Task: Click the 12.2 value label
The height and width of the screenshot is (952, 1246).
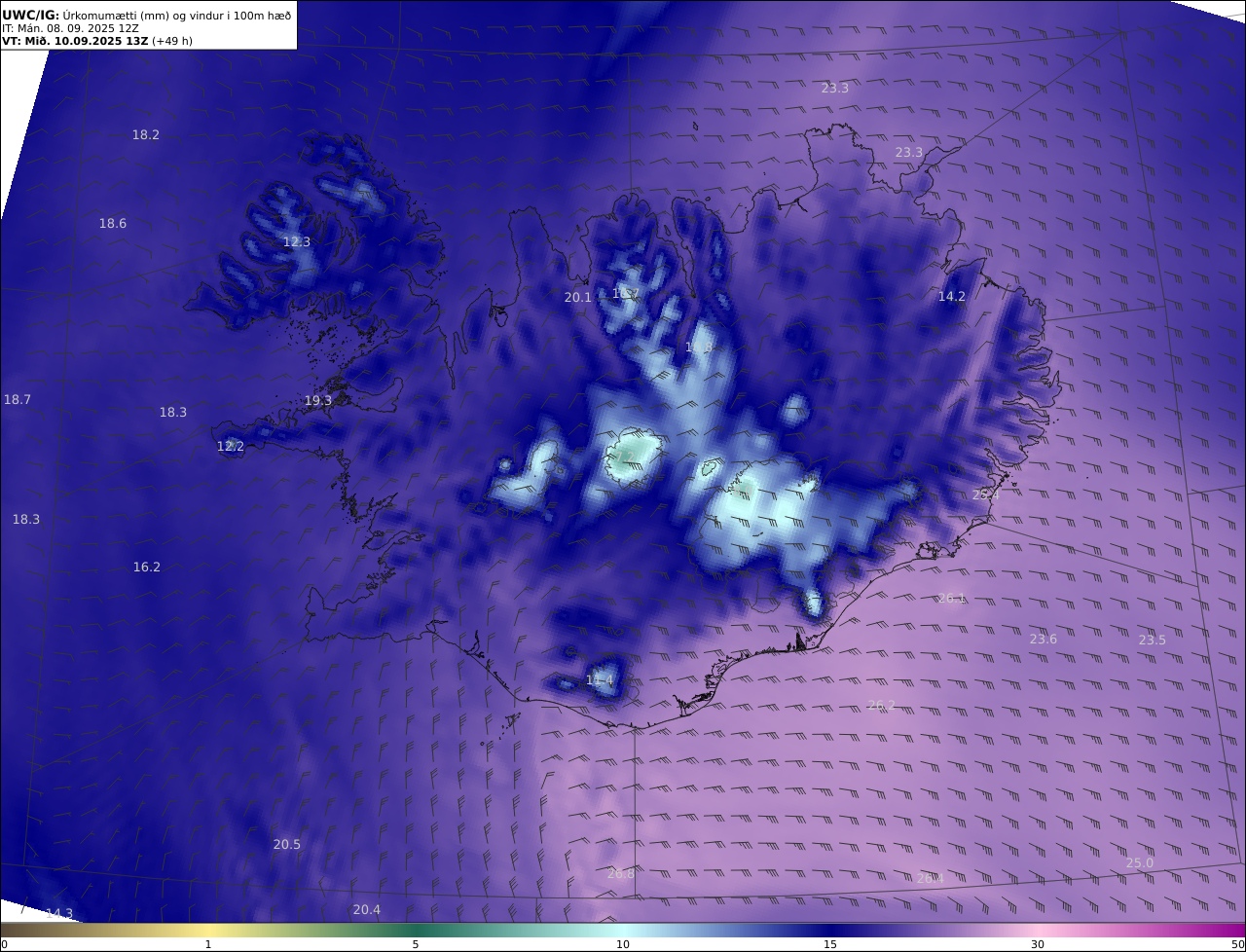Action: 231,447
